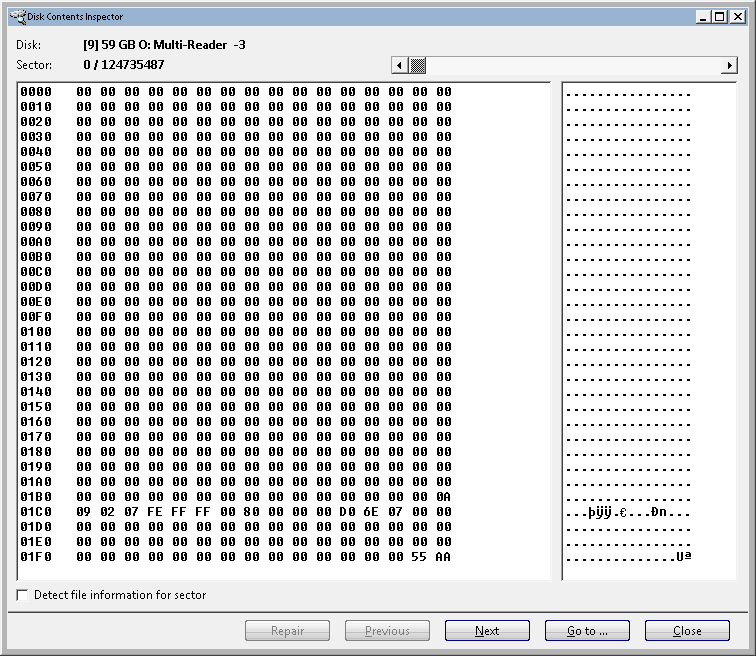The width and height of the screenshot is (756, 656).
Task: Minimize the Disk Contents Inspector window
Action: (x=703, y=17)
